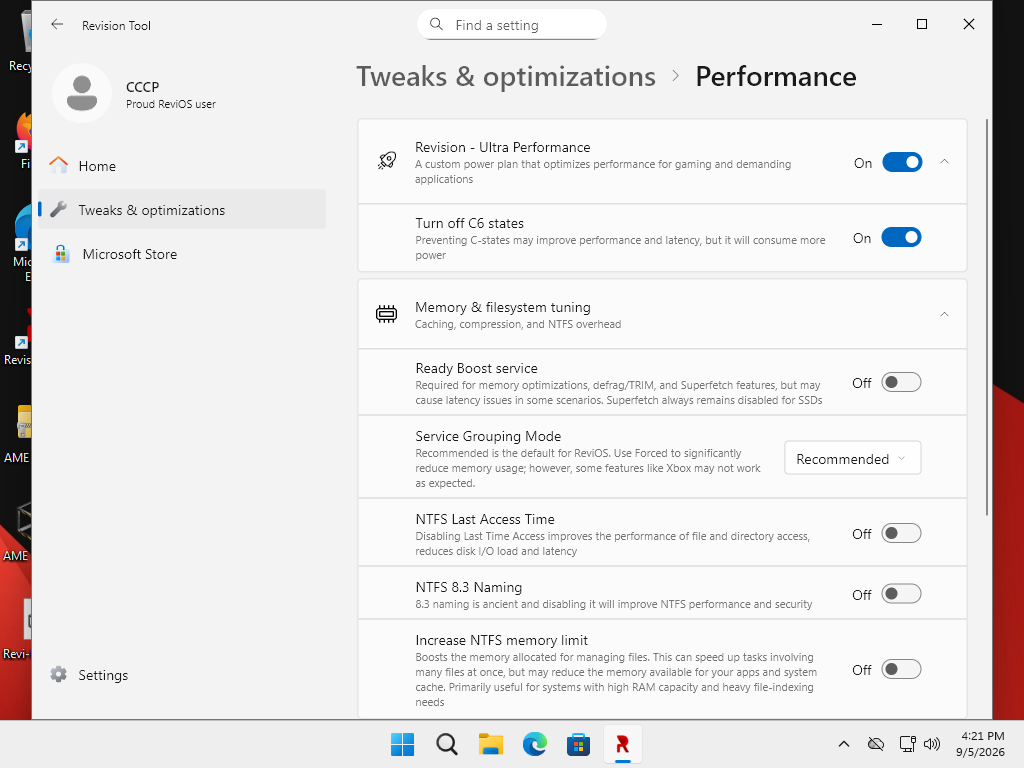Open Settings in the sidebar

pyautogui.click(x=182, y=675)
